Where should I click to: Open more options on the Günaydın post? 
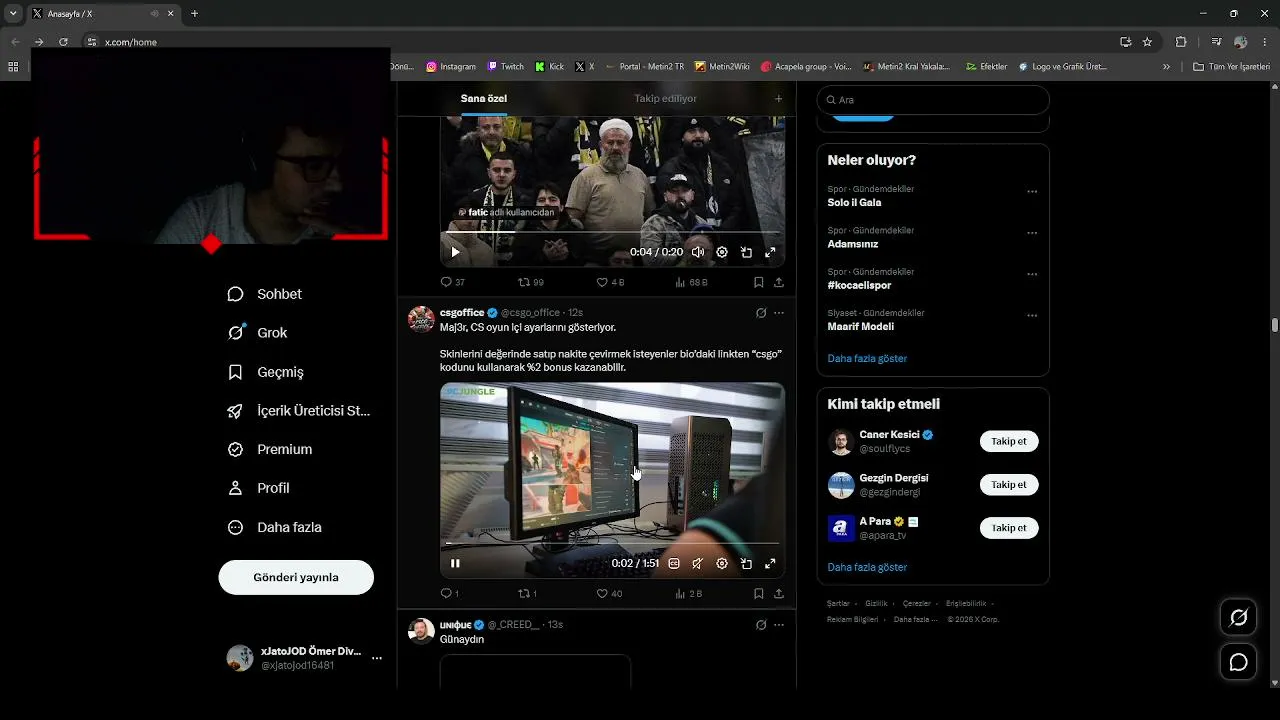tap(779, 625)
